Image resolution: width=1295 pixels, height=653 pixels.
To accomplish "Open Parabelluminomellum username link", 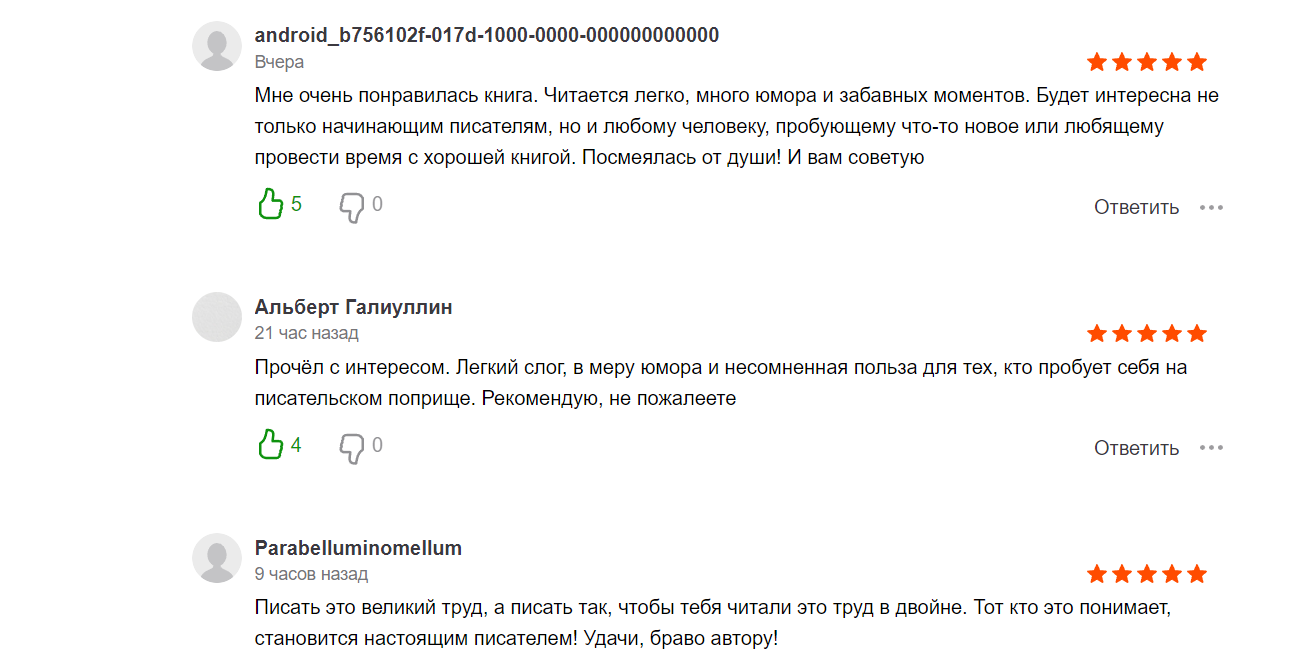I will click(358, 548).
